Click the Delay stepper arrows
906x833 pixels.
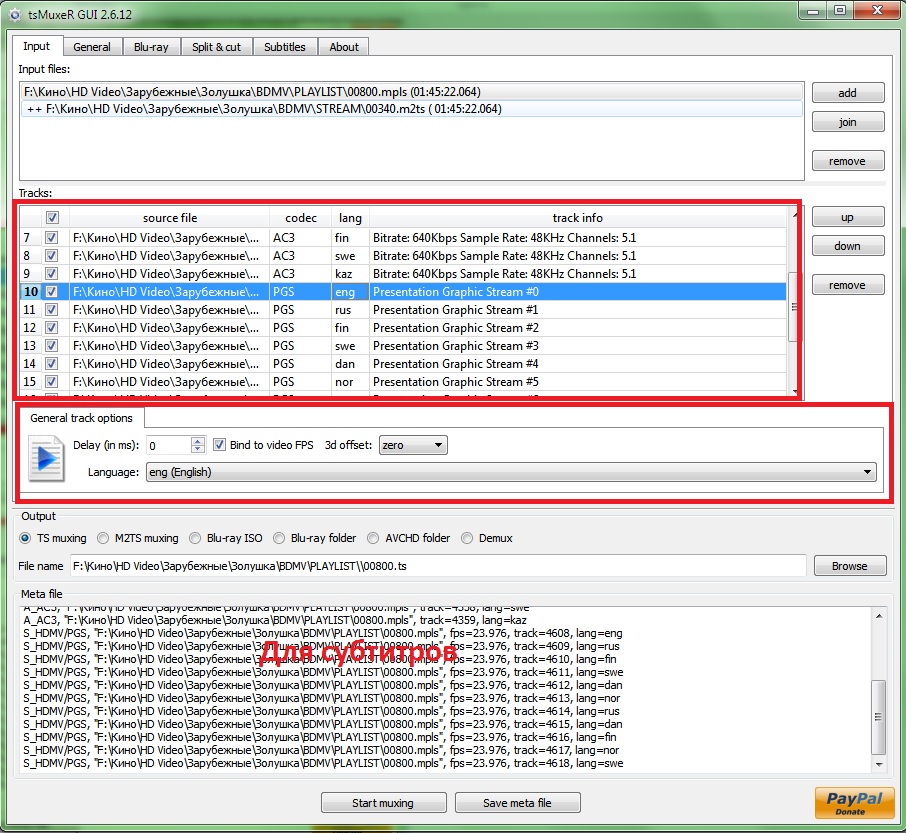coord(198,445)
